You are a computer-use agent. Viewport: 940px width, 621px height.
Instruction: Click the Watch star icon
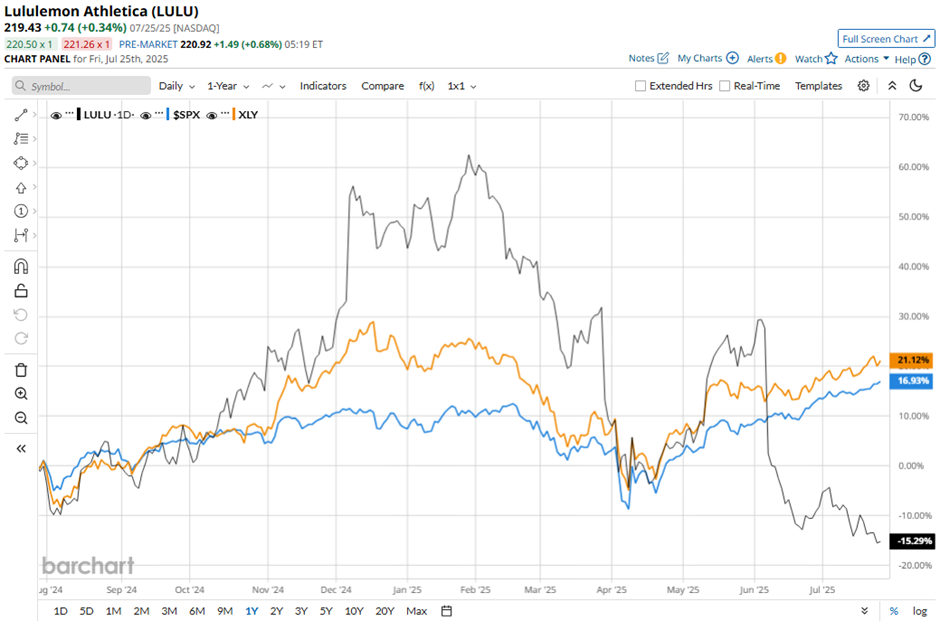pyautogui.click(x=831, y=58)
